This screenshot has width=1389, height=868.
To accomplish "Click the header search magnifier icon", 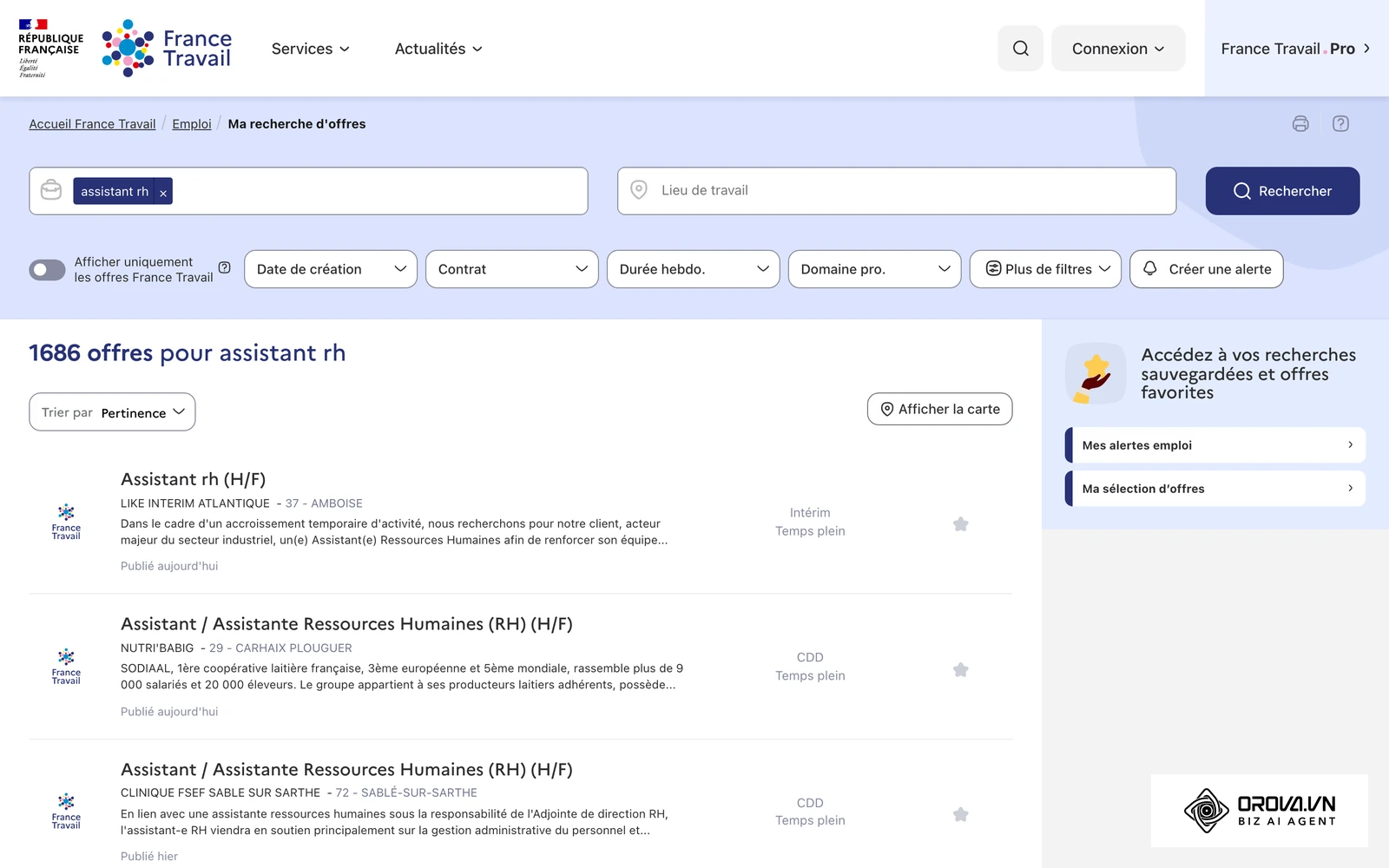I will (x=1020, y=49).
